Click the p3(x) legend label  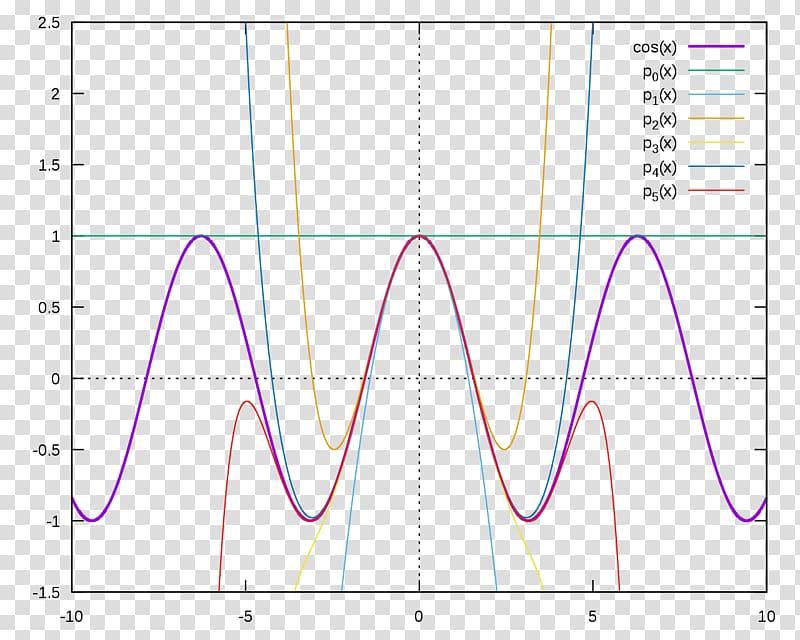[659, 144]
